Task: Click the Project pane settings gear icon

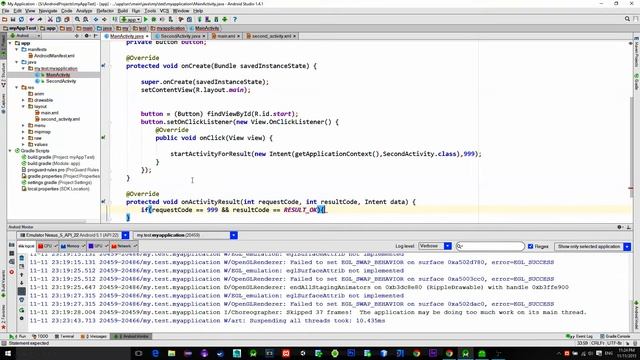Action: 87,36
